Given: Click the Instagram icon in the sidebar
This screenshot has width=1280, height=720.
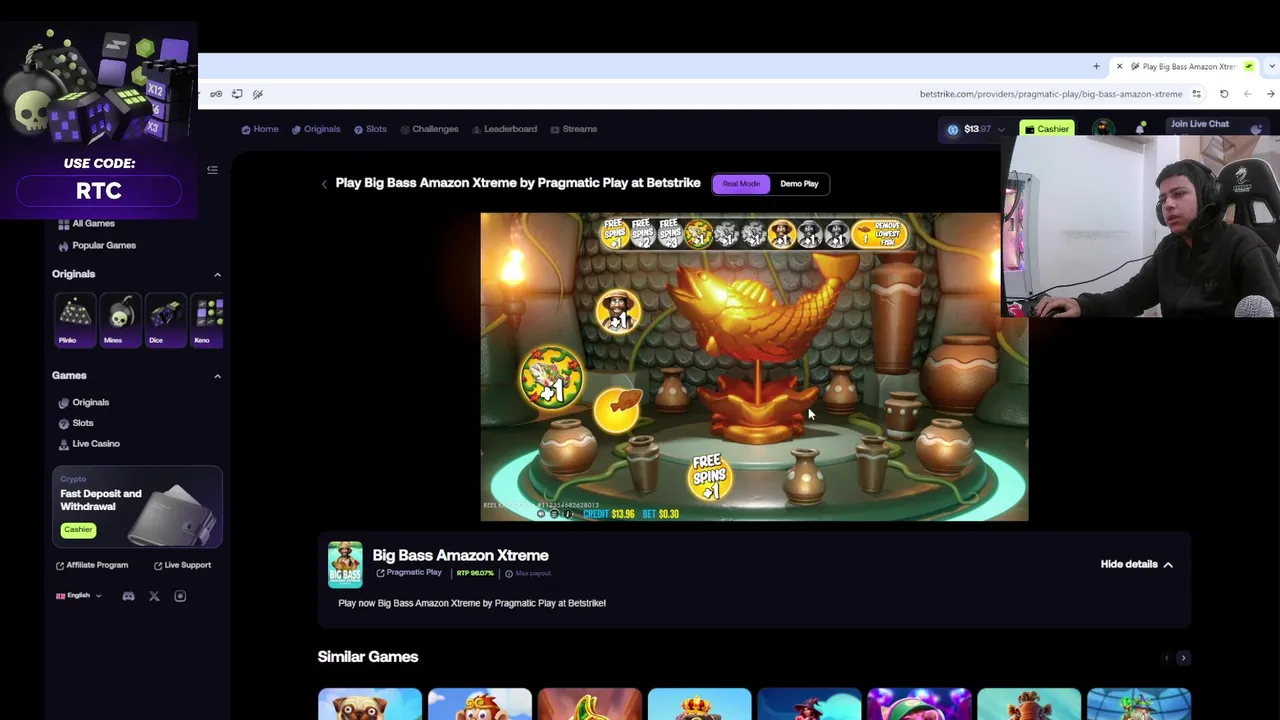Looking at the screenshot, I should point(180,596).
